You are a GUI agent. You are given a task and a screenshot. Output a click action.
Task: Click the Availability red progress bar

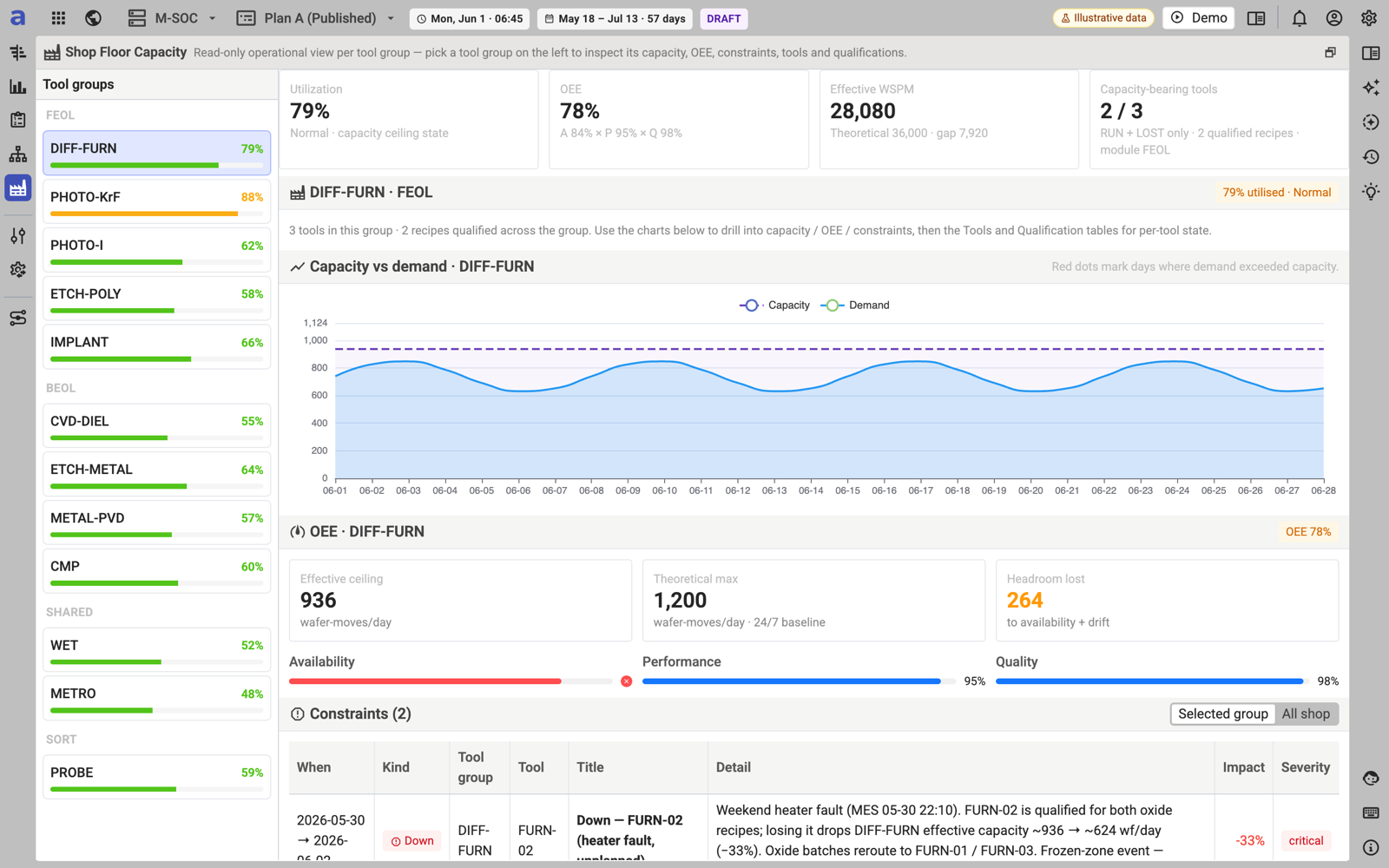(x=451, y=681)
